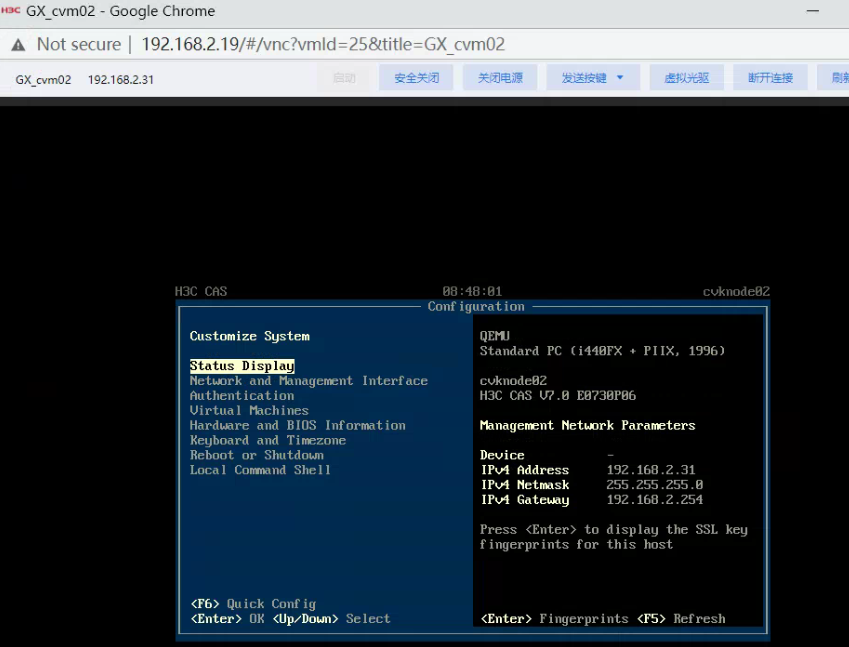This screenshot has height=647, width=849.
Task: Click the URL in the address bar
Action: click(323, 44)
